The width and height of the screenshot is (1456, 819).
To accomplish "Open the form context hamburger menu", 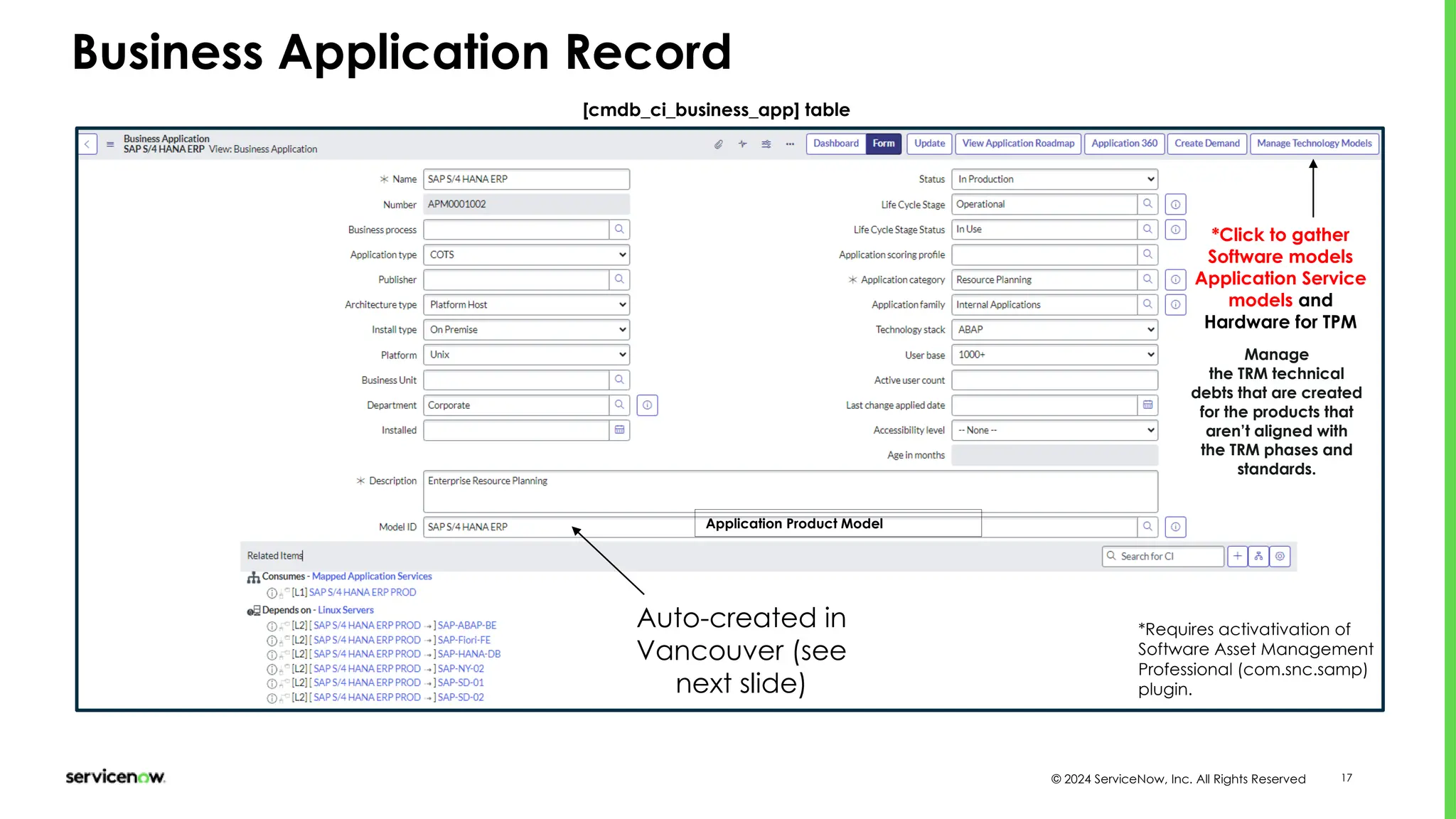I will click(x=110, y=144).
